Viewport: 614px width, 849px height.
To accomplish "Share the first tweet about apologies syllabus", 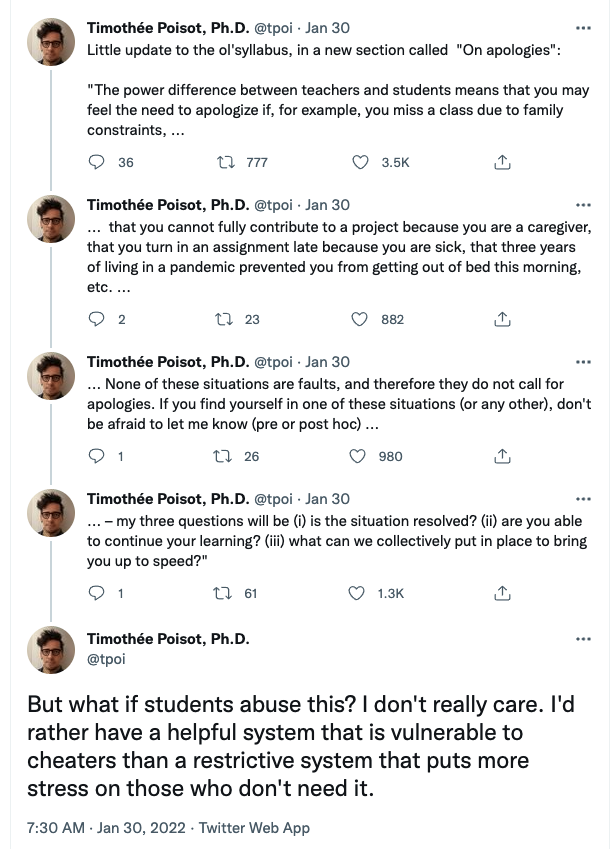I will 504,162.
